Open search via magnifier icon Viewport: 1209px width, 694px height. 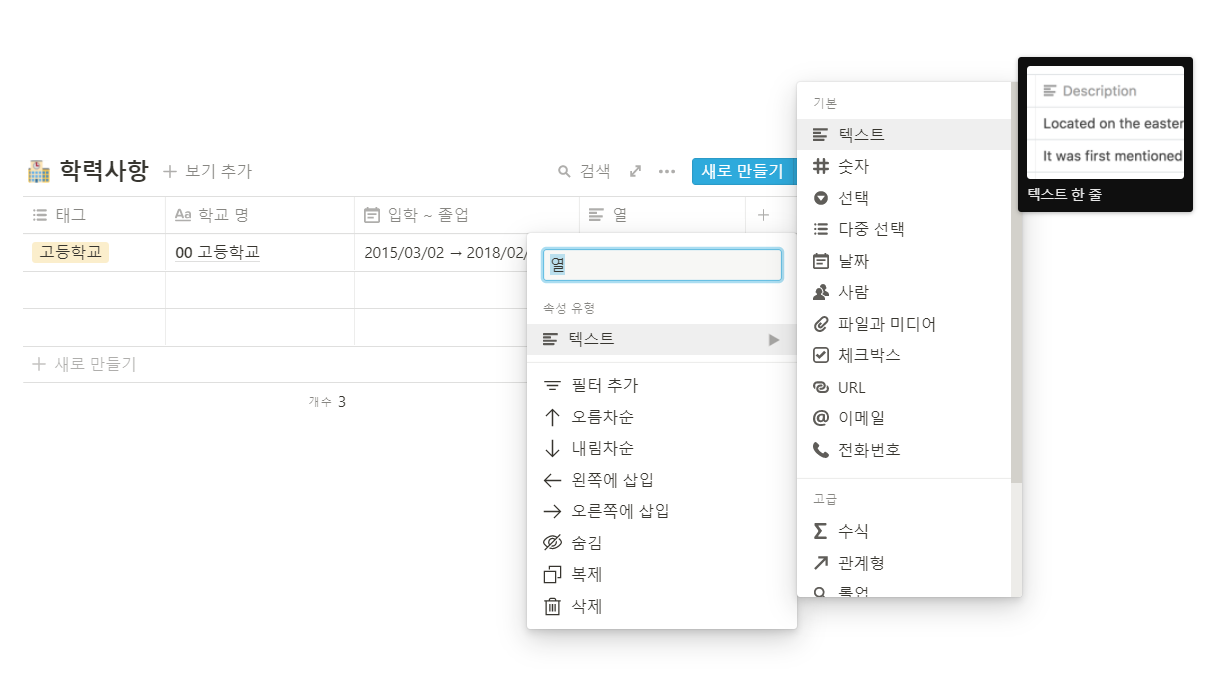pyautogui.click(x=564, y=171)
